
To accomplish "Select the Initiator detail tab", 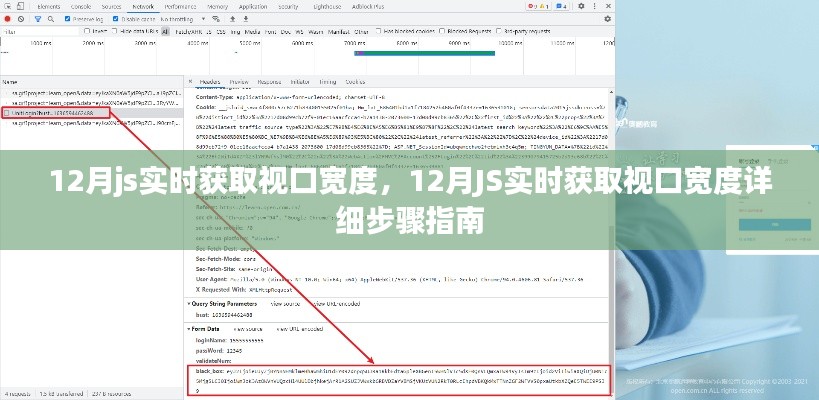I will pyautogui.click(x=300, y=81).
